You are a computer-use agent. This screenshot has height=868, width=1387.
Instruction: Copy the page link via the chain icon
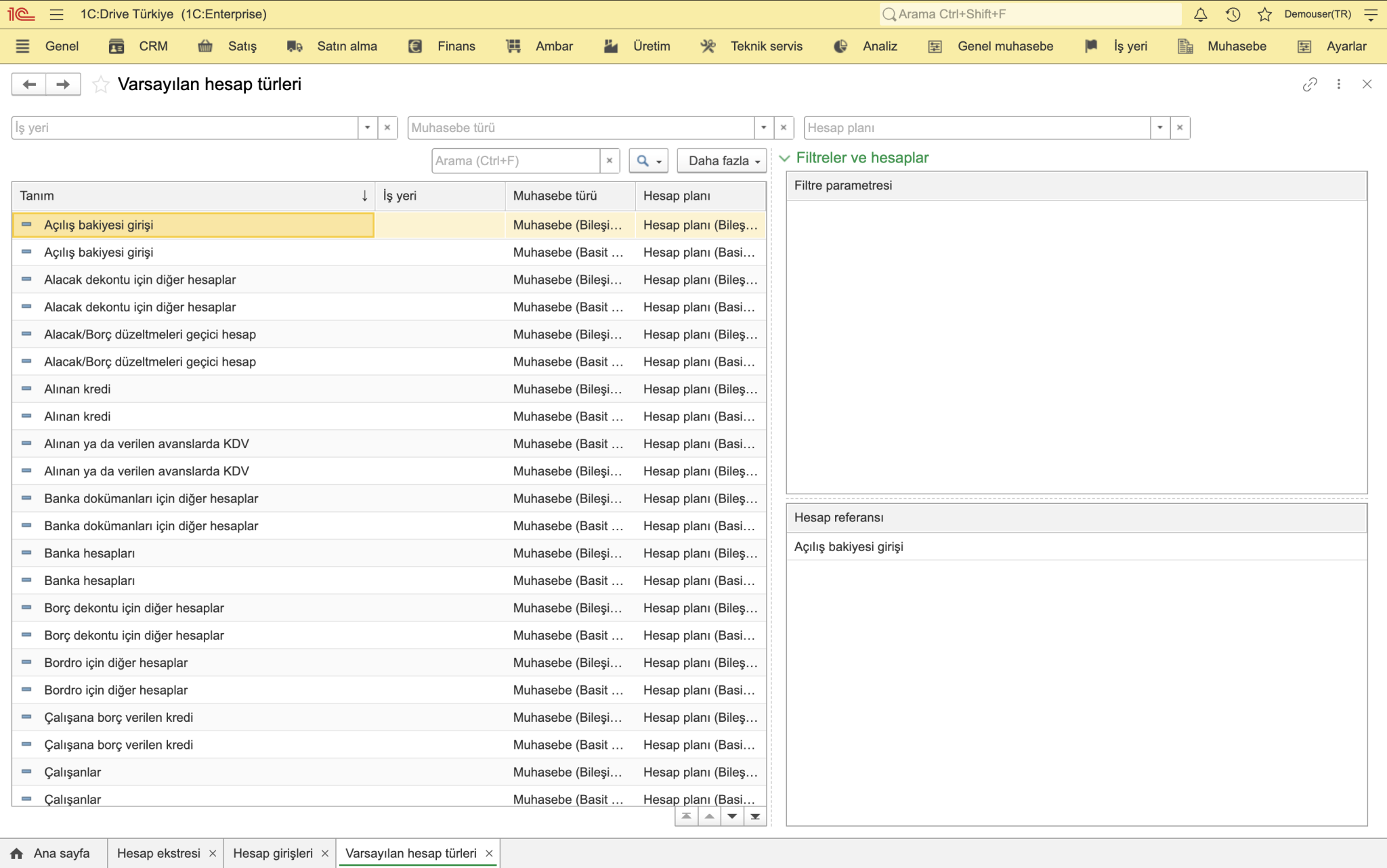(1310, 85)
